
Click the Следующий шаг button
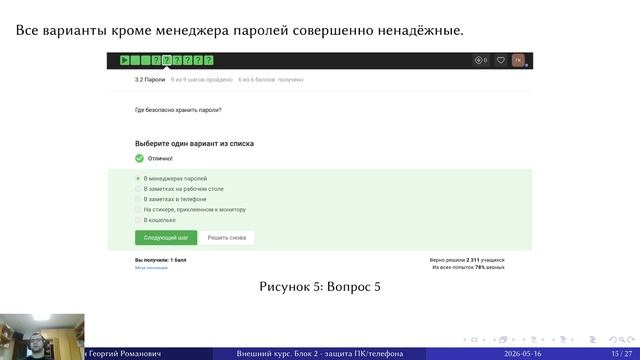166,238
